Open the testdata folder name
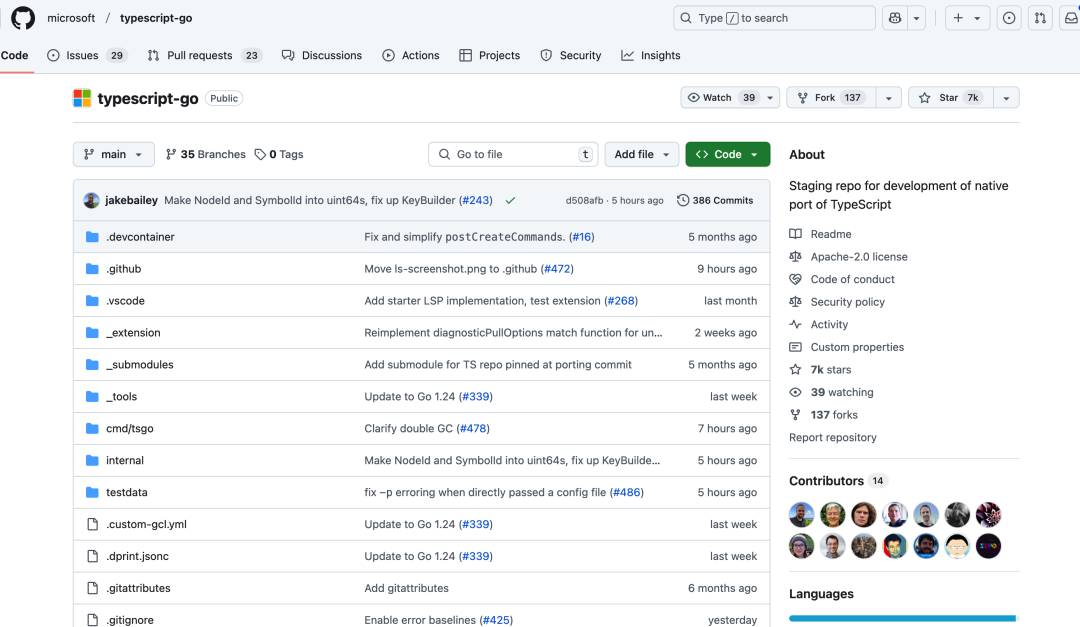 coord(127,492)
